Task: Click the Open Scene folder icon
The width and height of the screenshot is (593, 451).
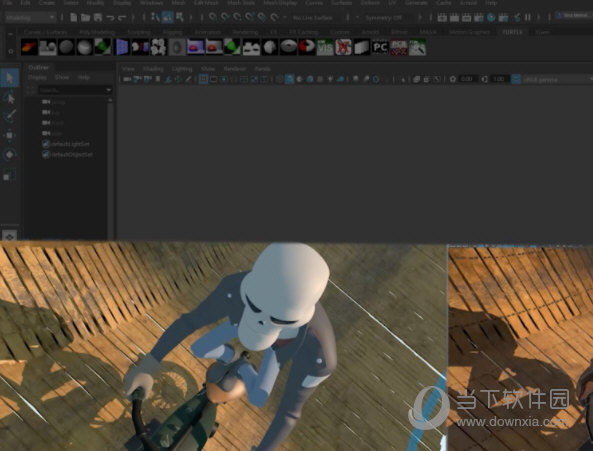Action: [86, 17]
